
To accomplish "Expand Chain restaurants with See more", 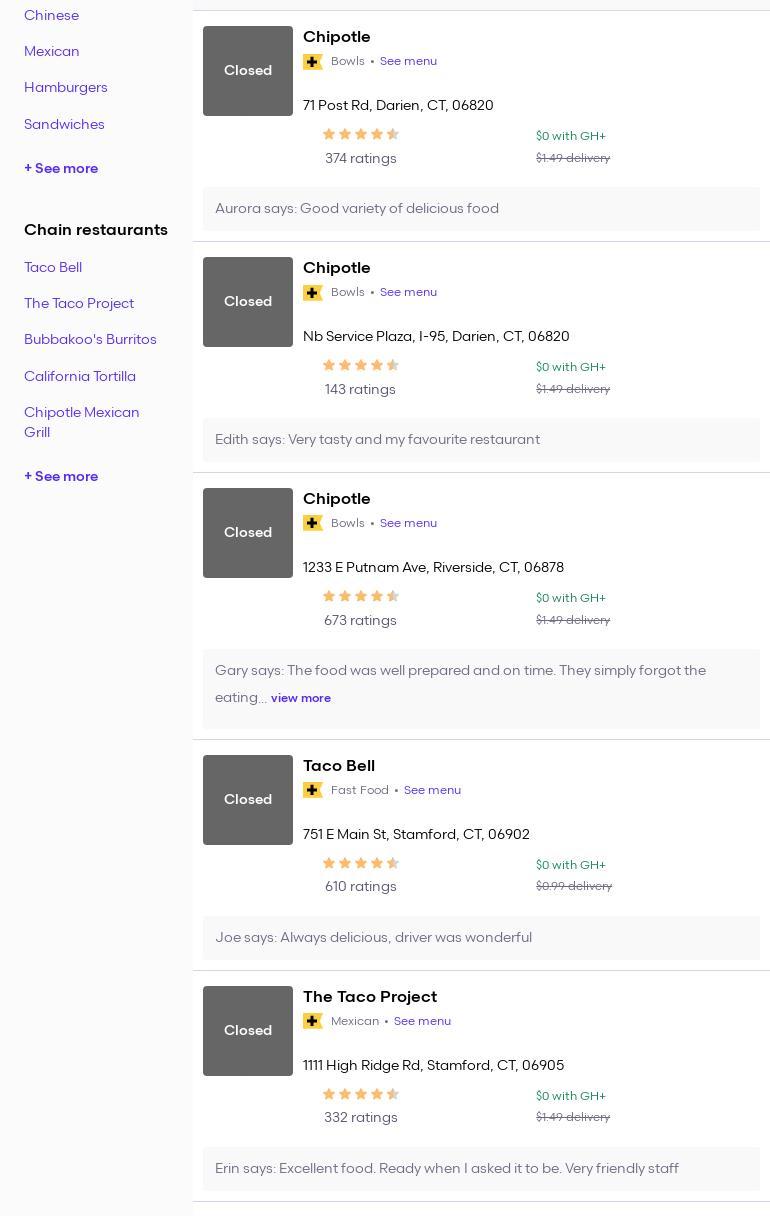I will coord(61,476).
